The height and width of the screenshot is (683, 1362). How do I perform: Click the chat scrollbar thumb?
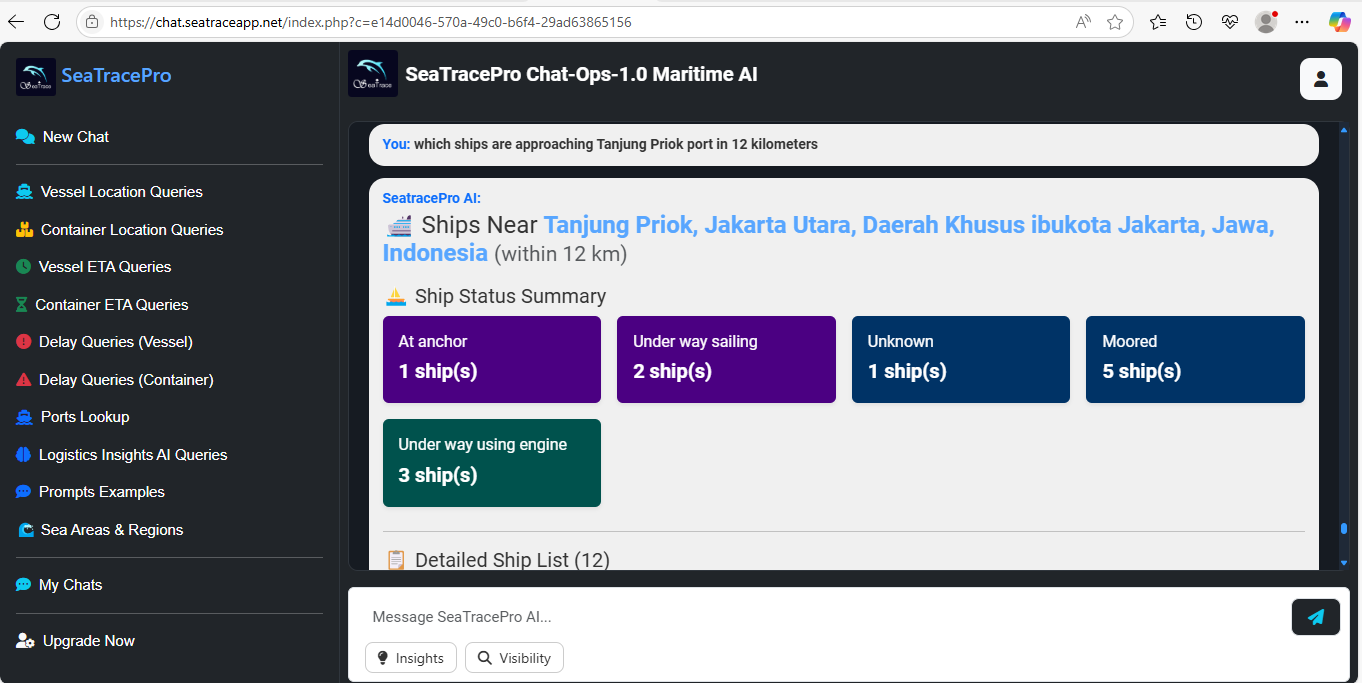[x=1344, y=528]
